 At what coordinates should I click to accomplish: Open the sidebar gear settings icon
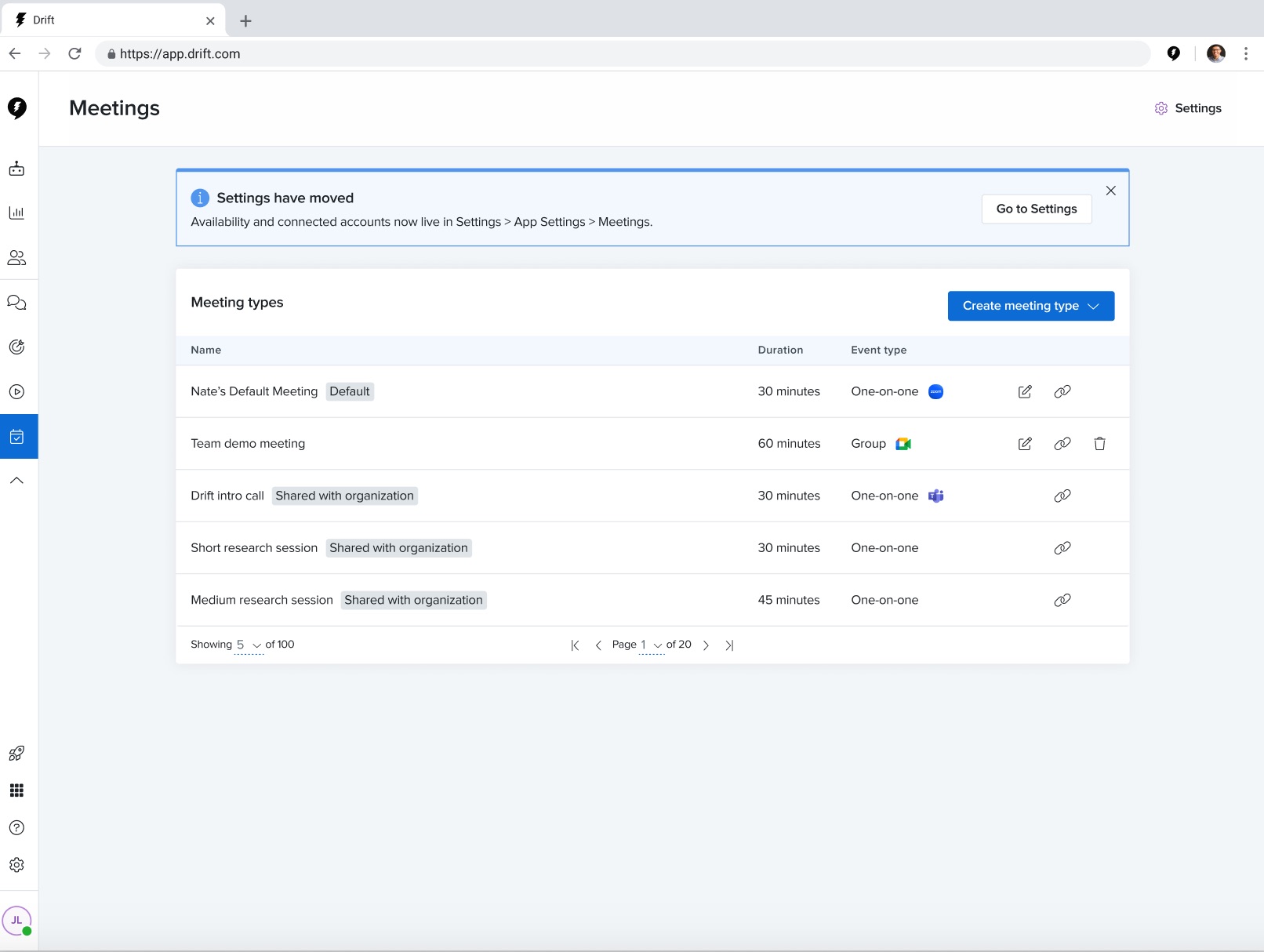point(16,865)
